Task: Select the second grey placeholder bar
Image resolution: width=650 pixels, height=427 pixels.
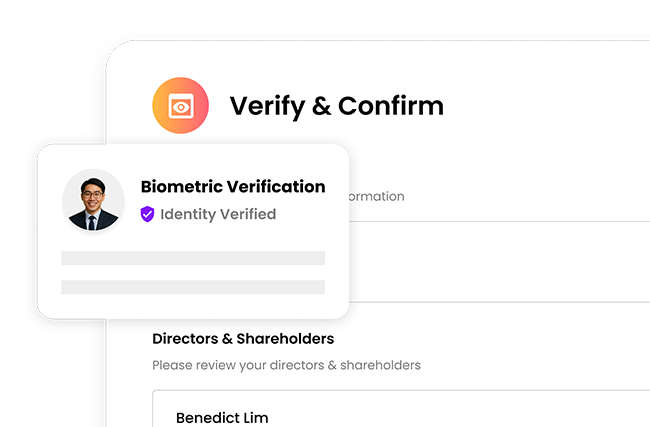Action: [x=193, y=287]
